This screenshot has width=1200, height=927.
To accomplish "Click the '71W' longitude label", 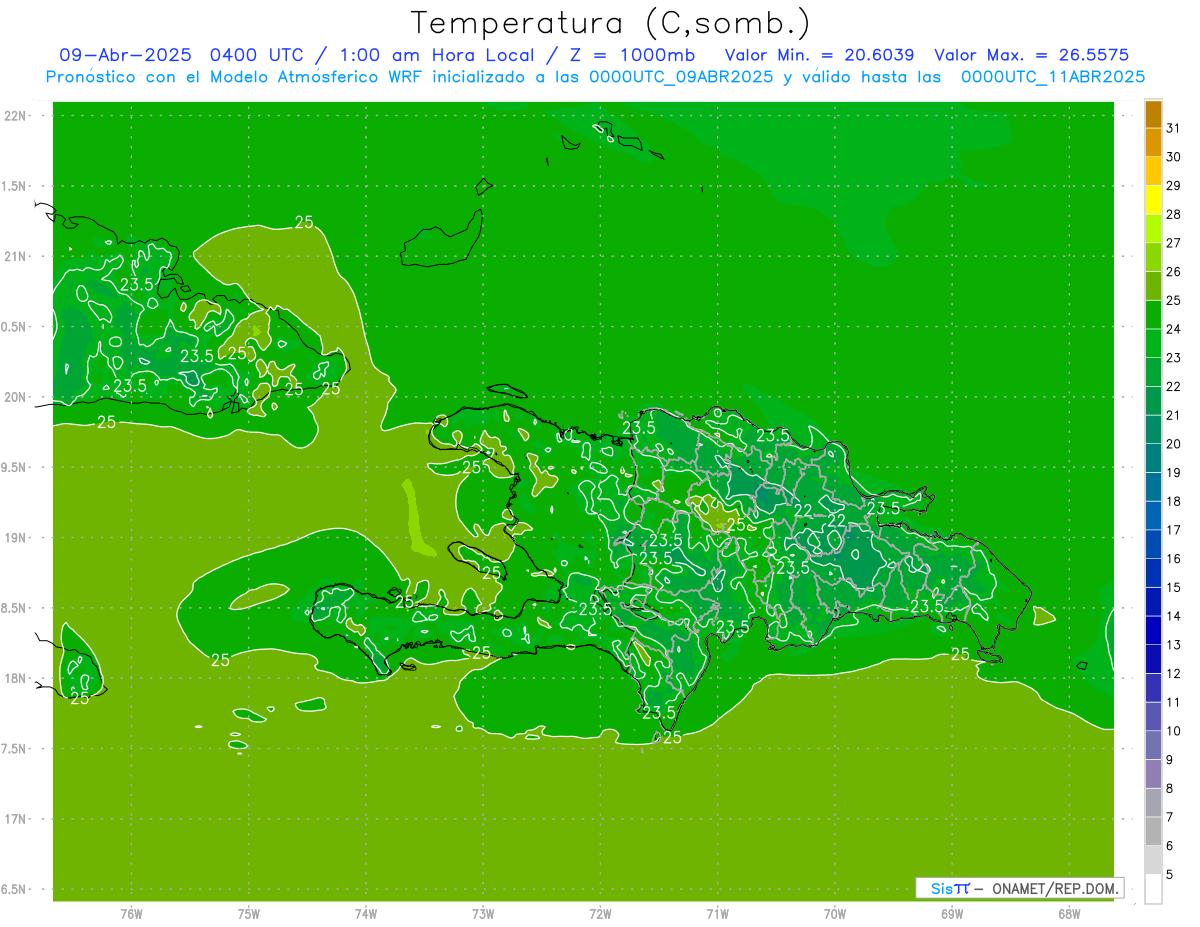I will pos(717,913).
